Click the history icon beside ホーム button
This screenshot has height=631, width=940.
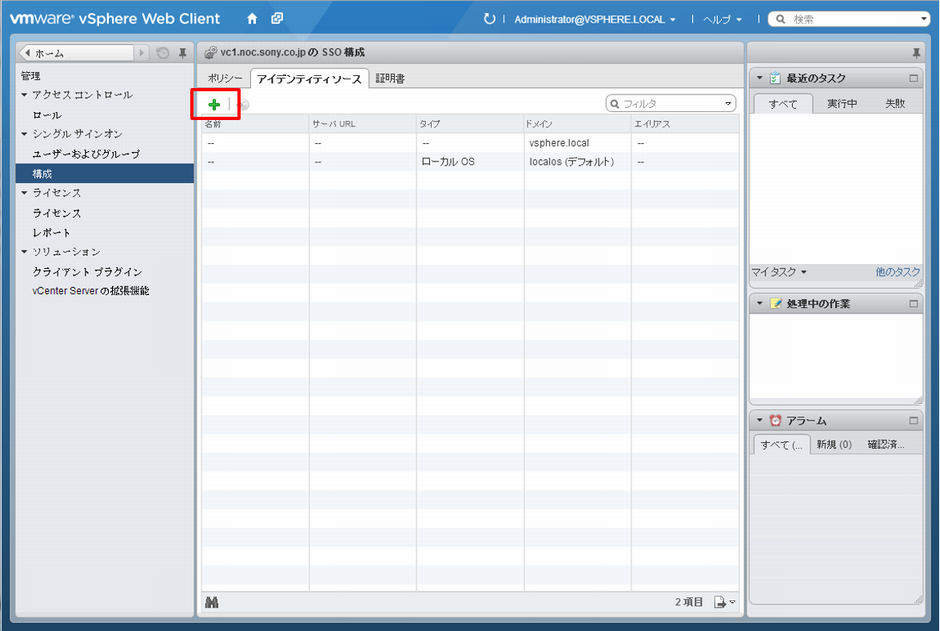(x=163, y=52)
